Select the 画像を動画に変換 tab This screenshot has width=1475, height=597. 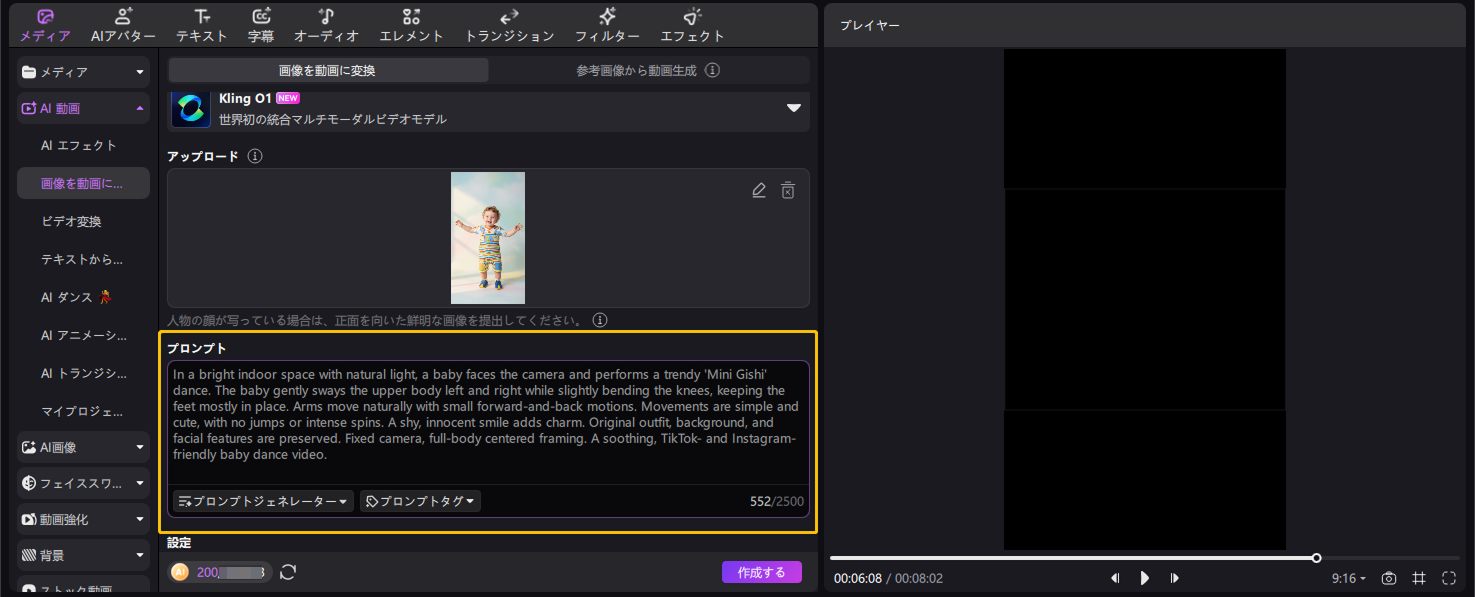pos(327,71)
